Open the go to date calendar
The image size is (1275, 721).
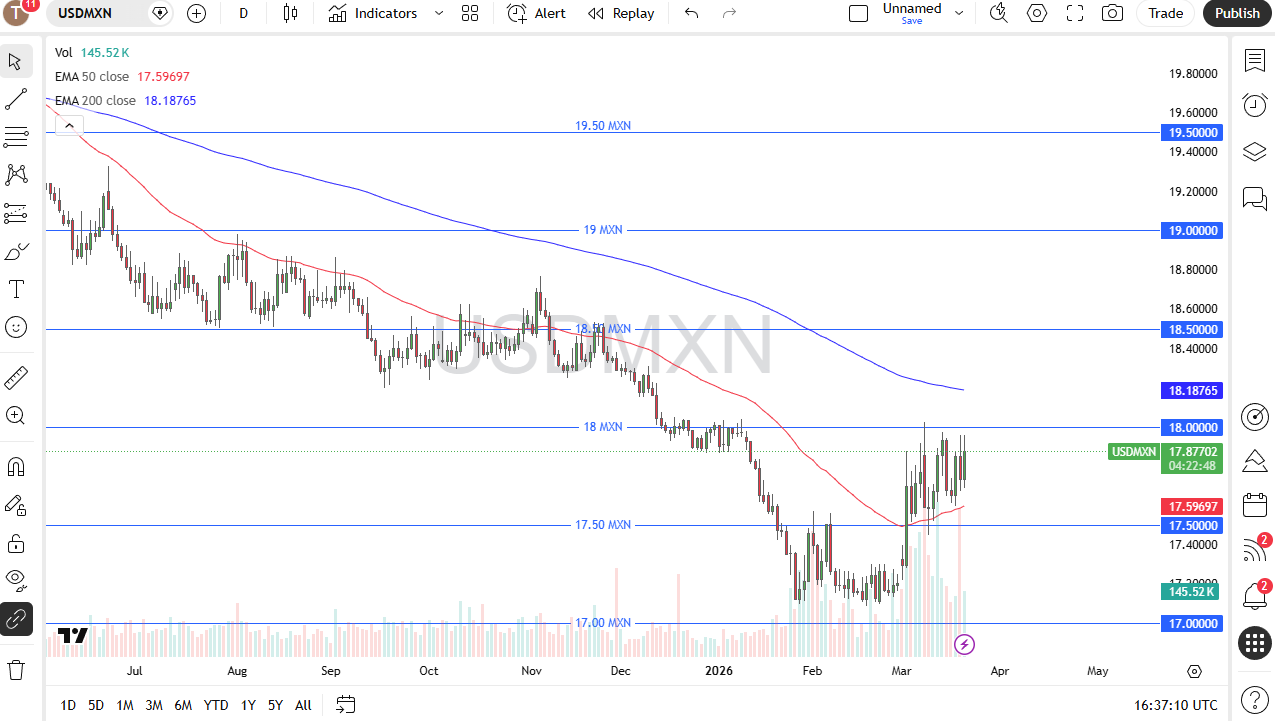pos(345,705)
